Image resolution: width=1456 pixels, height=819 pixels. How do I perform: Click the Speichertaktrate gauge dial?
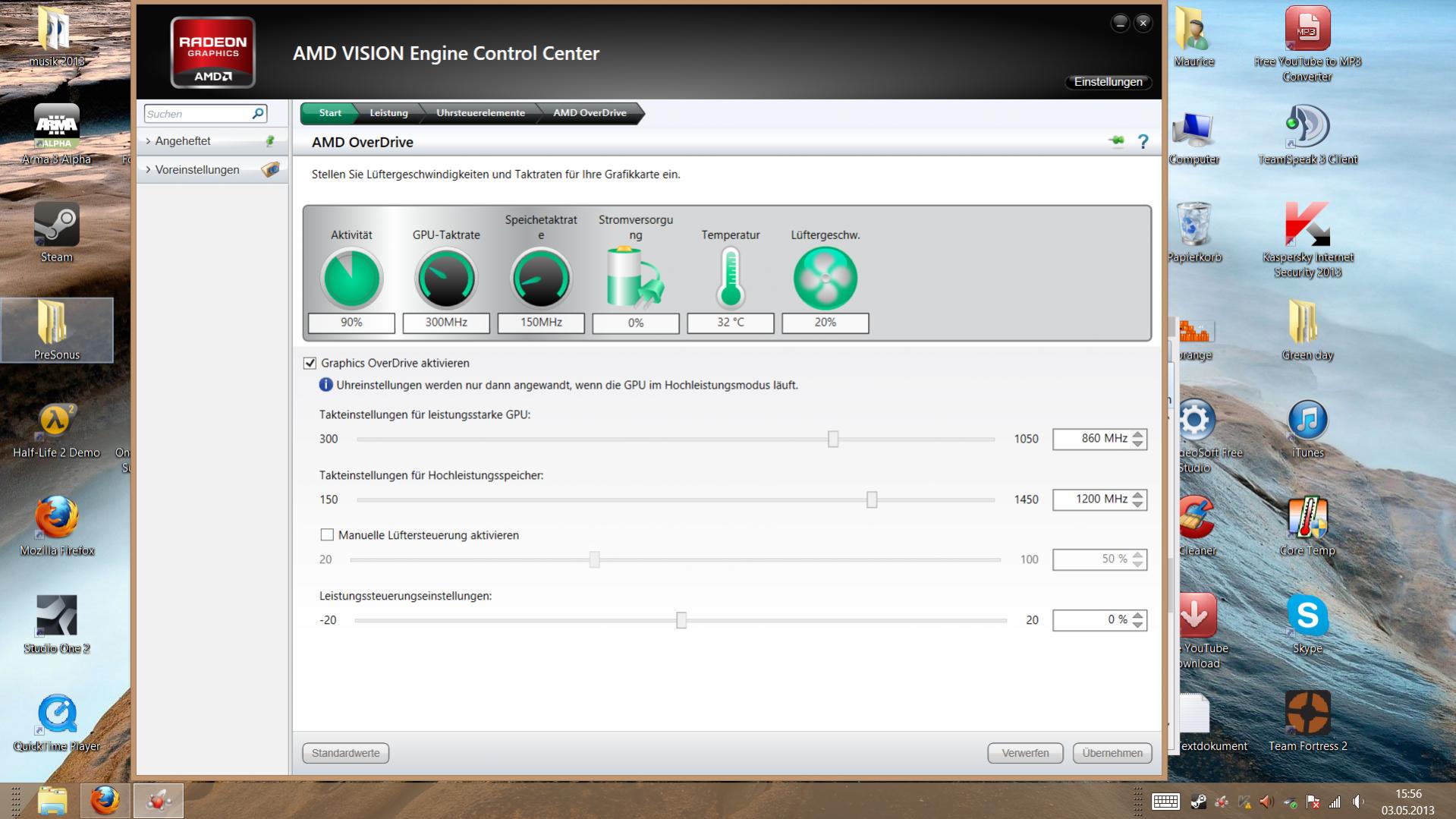pyautogui.click(x=541, y=279)
